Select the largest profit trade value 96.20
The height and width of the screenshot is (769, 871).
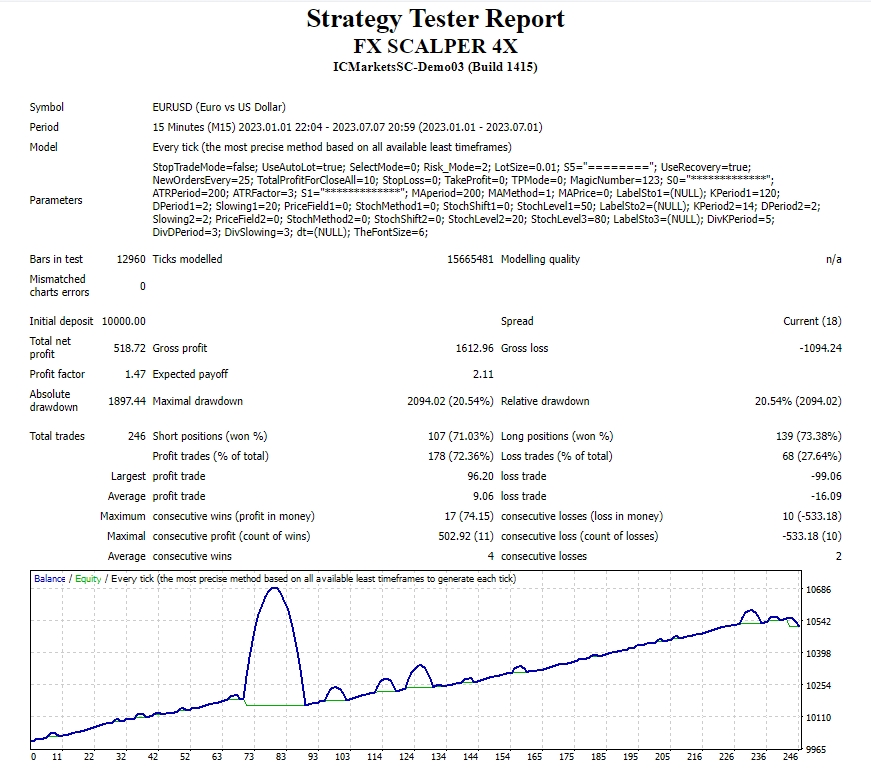[480, 476]
